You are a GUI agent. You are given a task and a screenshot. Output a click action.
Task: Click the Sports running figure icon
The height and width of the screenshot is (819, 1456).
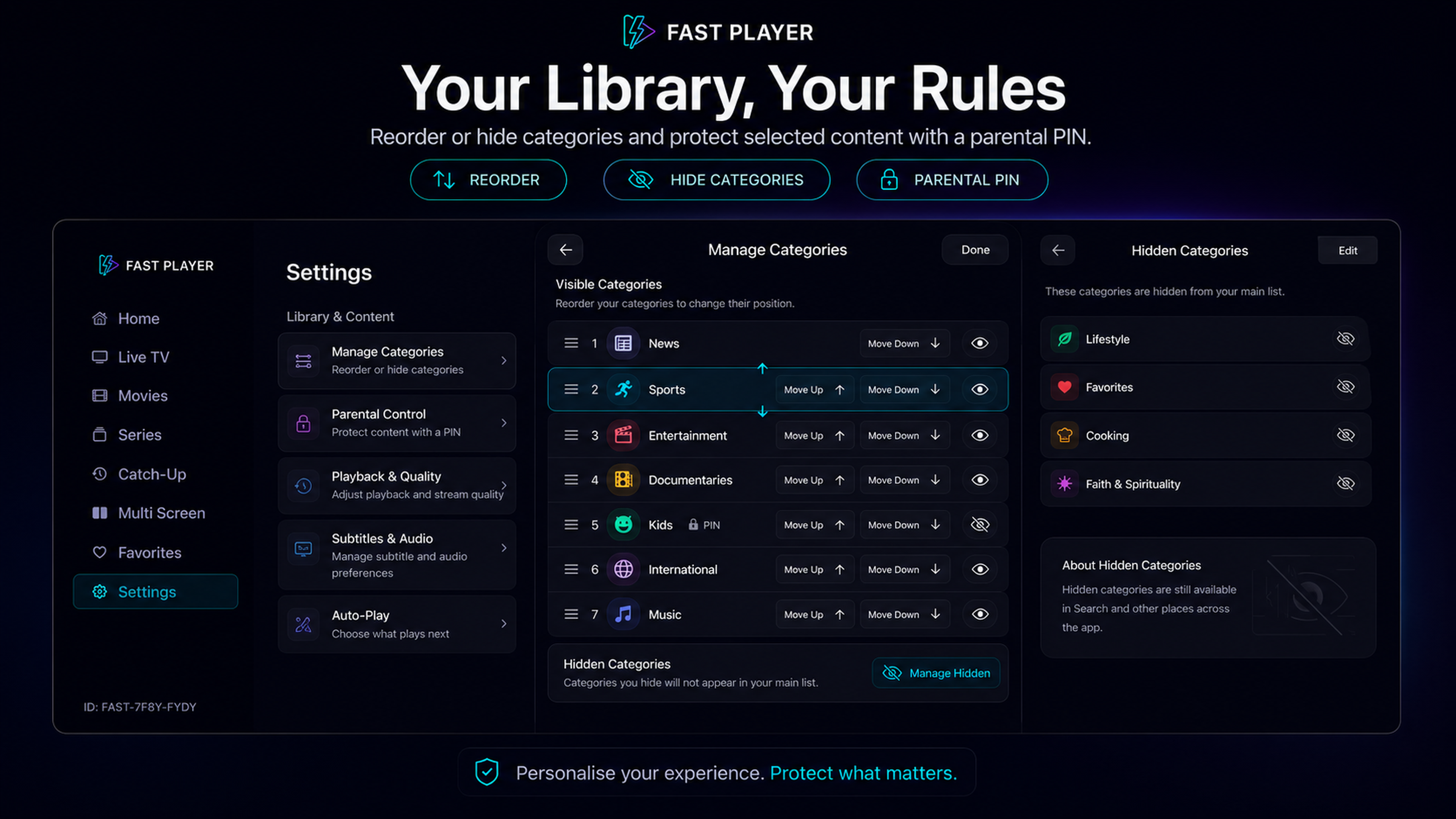pyautogui.click(x=623, y=389)
